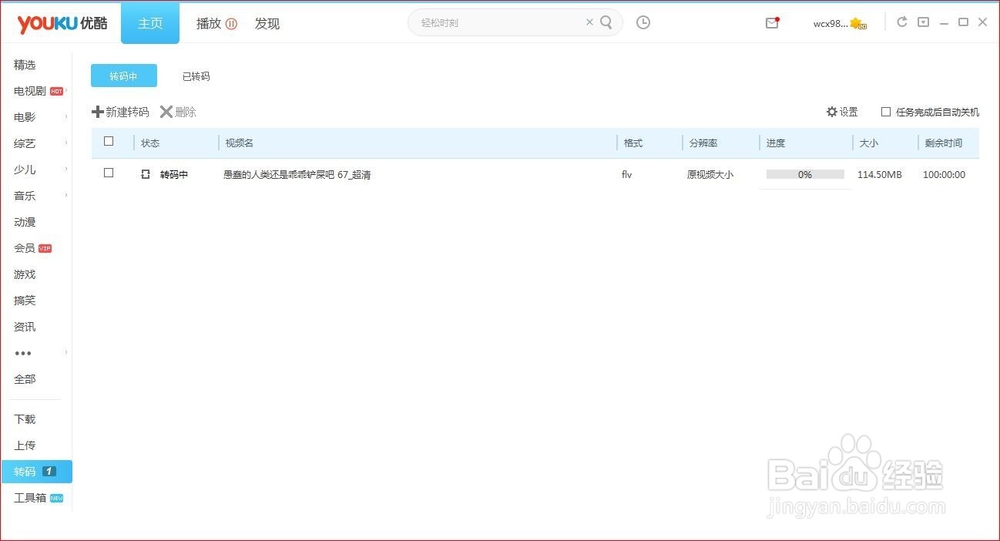The image size is (1000, 541).
Task: Toggle the select-all checkbox in table header
Action: coord(109,142)
